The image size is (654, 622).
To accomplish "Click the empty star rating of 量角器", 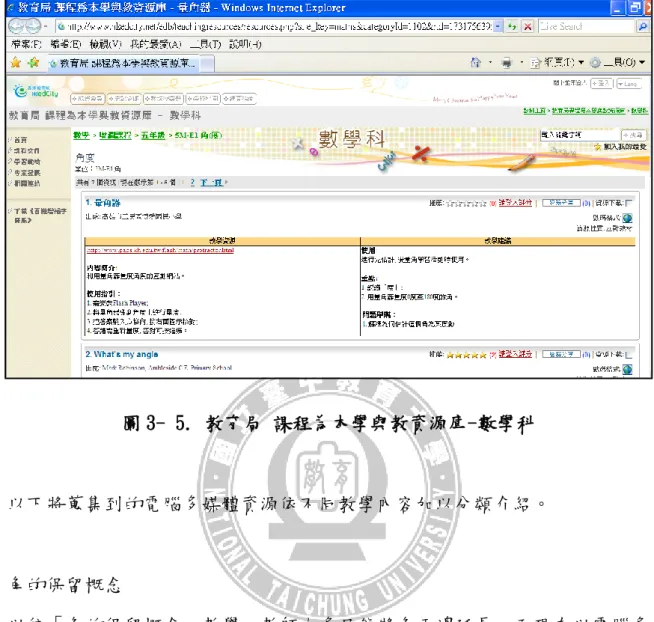I will click(x=466, y=204).
